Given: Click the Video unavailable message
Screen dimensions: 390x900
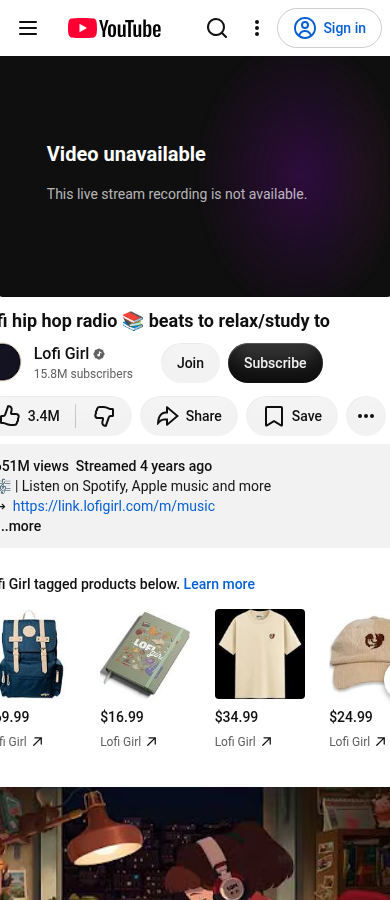Looking at the screenshot, I should coord(126,154).
